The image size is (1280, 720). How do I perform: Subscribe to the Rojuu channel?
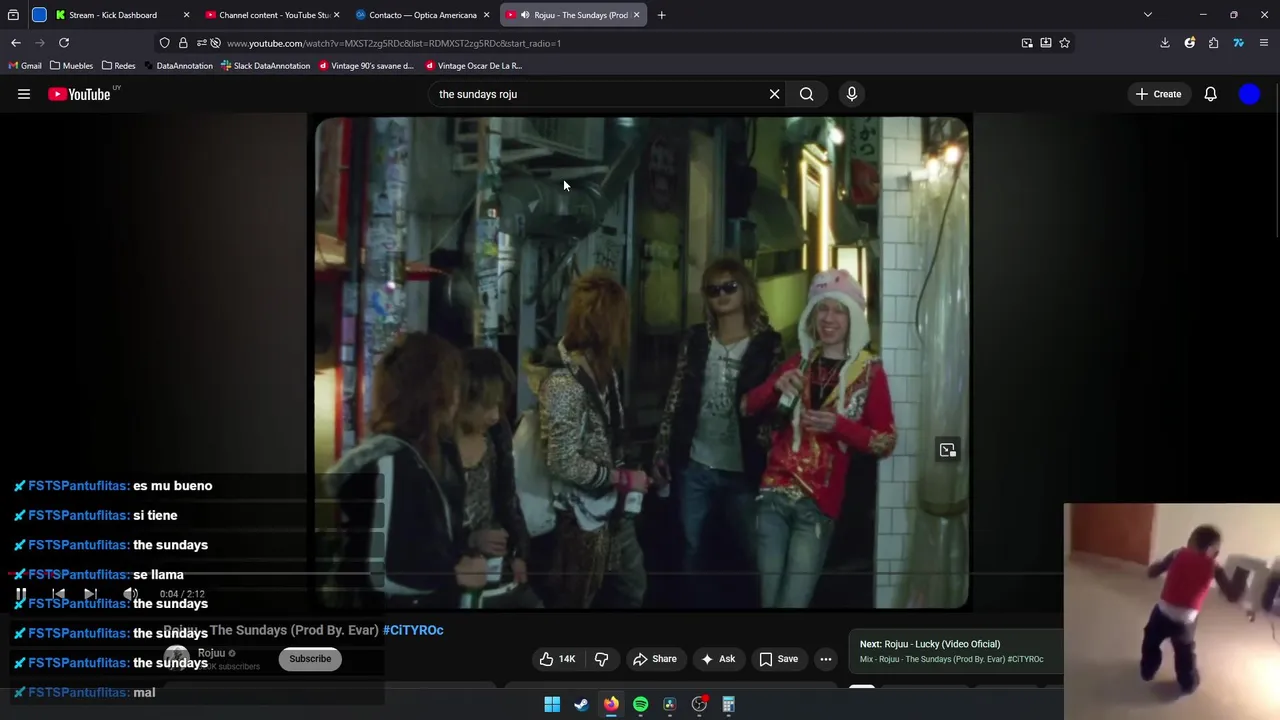tap(310, 659)
